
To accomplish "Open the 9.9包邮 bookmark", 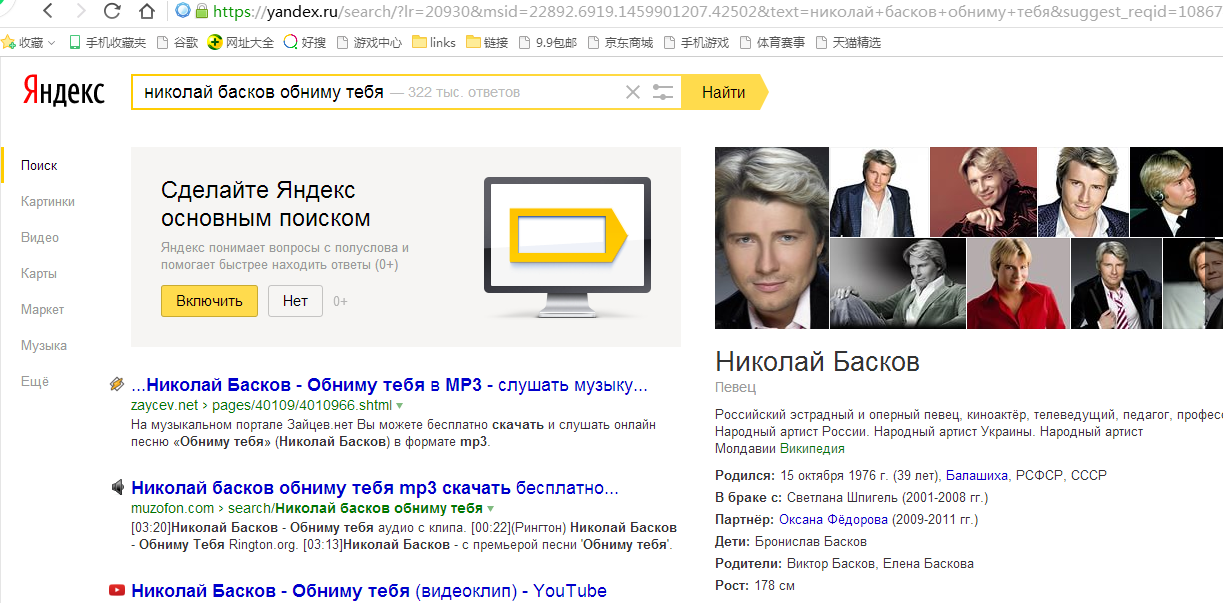I will coord(549,42).
